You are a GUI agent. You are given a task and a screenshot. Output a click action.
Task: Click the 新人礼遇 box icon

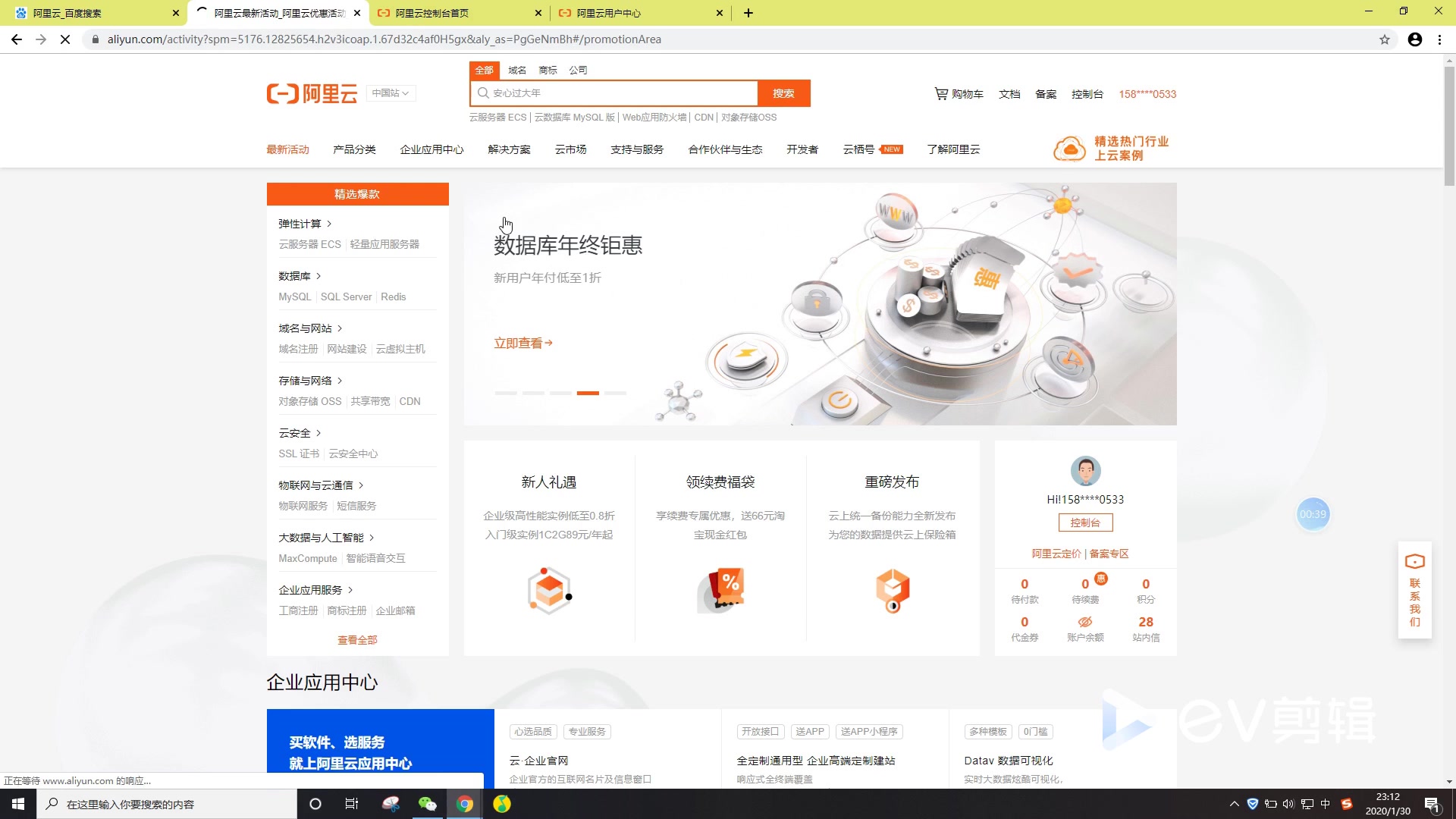(x=550, y=590)
